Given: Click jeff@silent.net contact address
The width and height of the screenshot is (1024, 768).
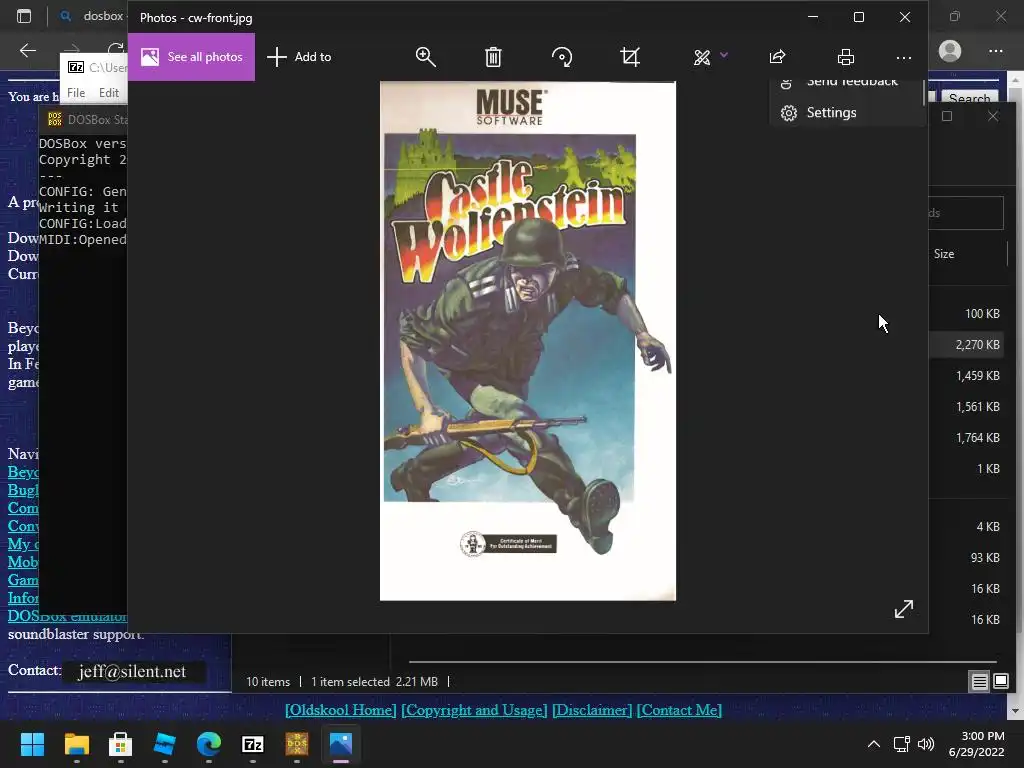Looking at the screenshot, I should click(133, 671).
